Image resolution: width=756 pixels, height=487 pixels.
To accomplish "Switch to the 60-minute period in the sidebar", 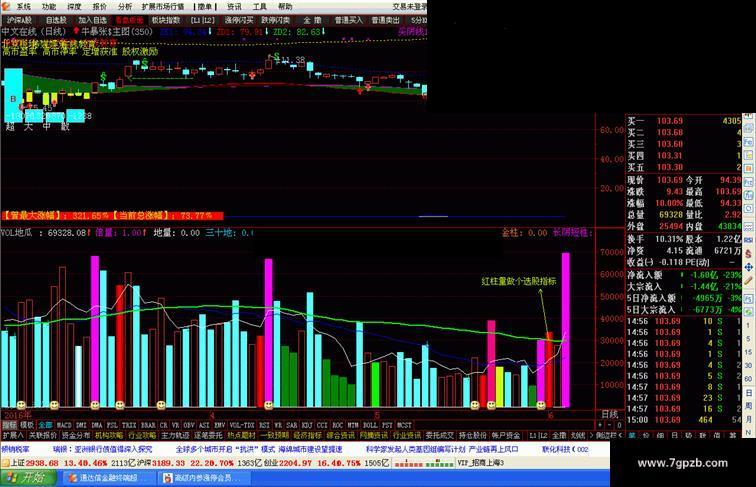I will click(x=748, y=379).
